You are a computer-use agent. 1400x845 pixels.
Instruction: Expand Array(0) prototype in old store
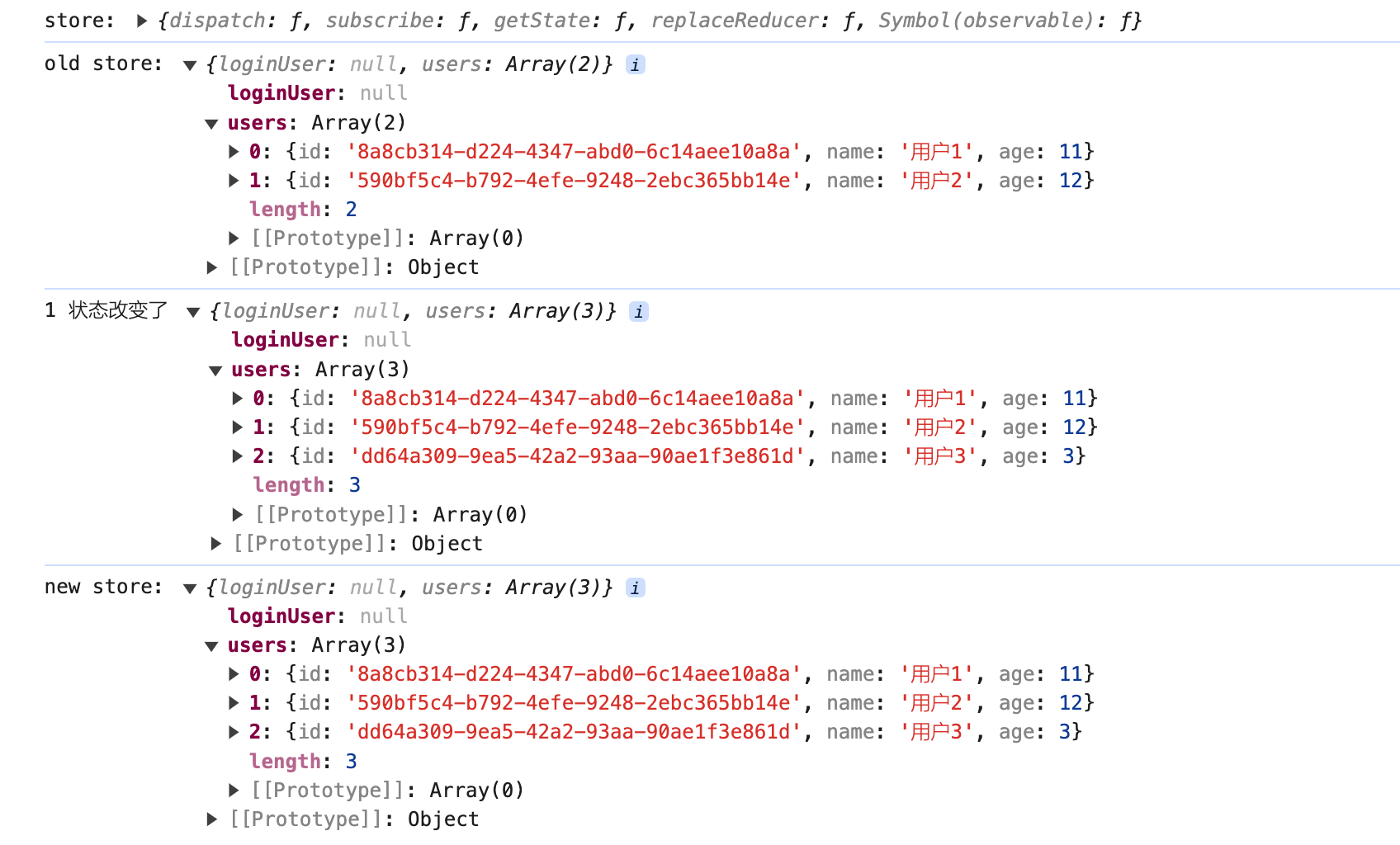234,238
